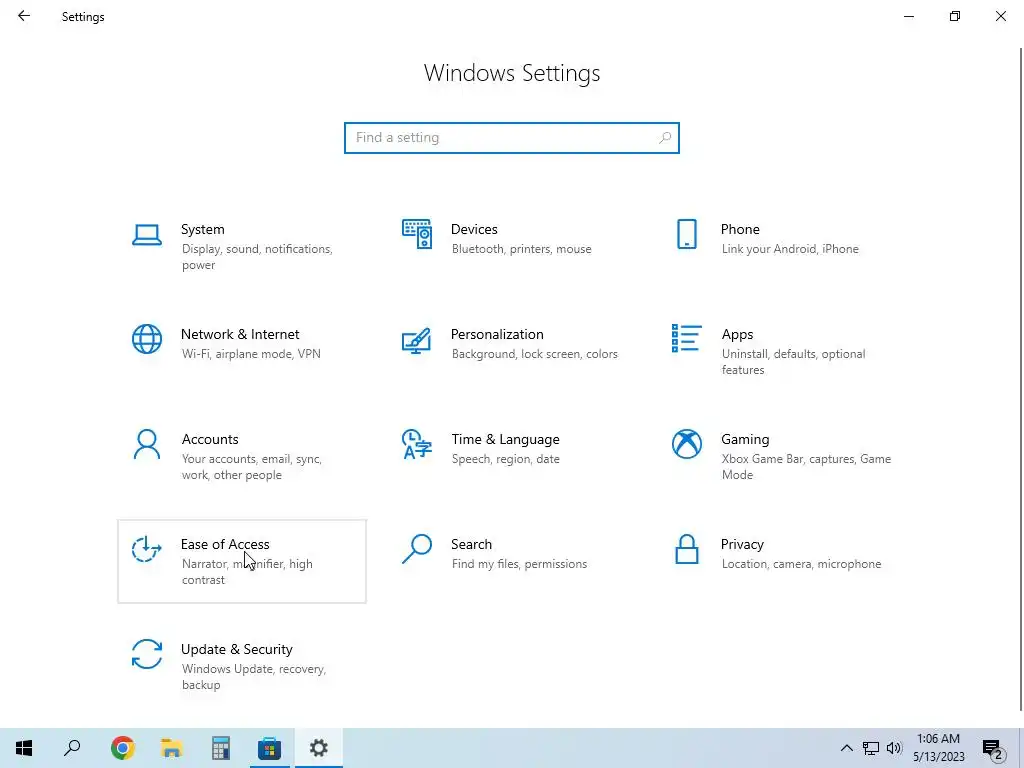This screenshot has height=768, width=1024.
Task: Click 'Xbox Game Bar, captures, Game Mode' text
Action: tap(807, 467)
